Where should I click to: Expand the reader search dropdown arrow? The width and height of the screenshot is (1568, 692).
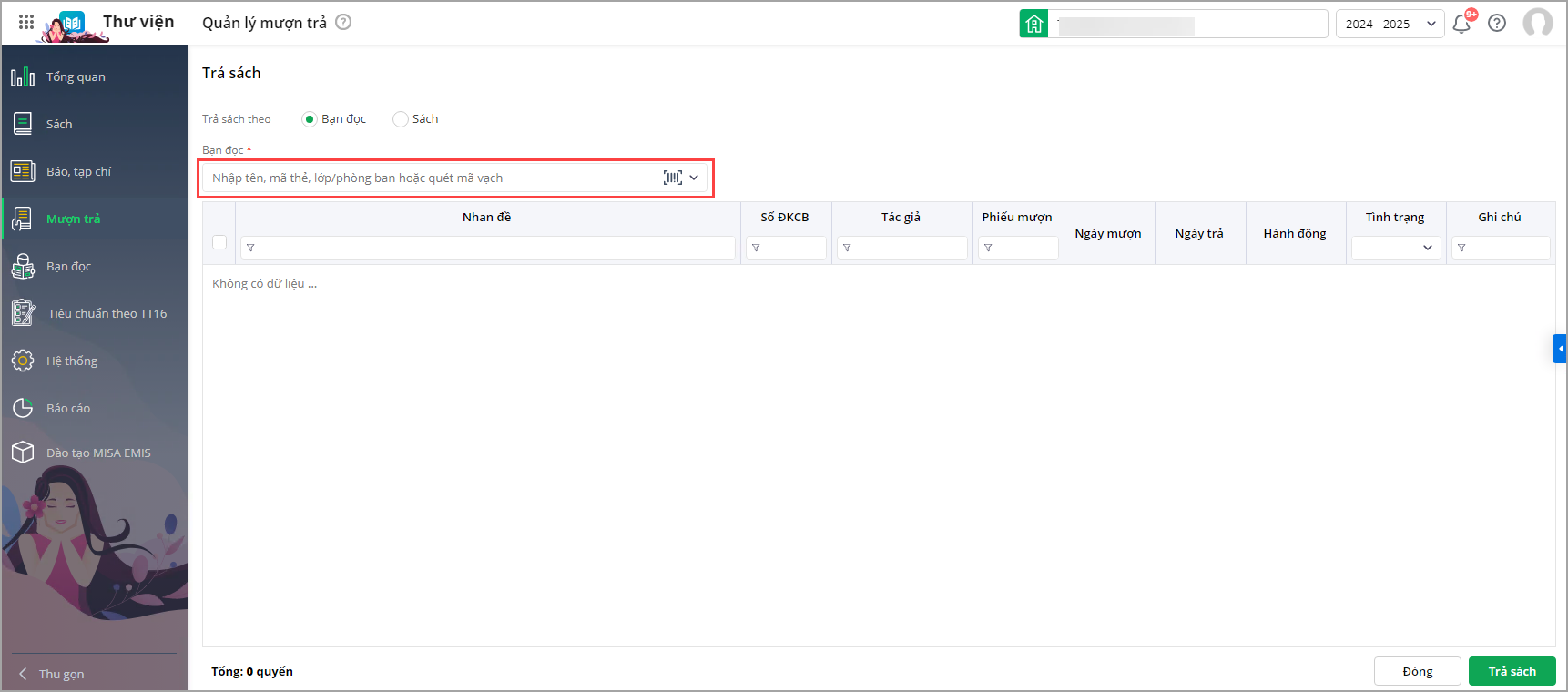[x=694, y=178]
